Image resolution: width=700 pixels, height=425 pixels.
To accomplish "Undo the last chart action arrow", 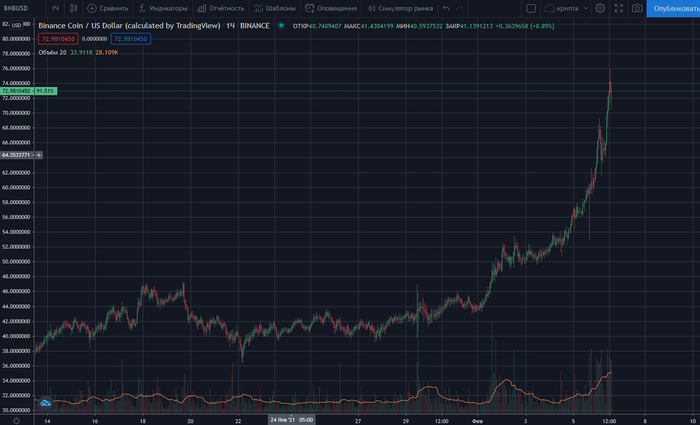I will [x=446, y=8].
